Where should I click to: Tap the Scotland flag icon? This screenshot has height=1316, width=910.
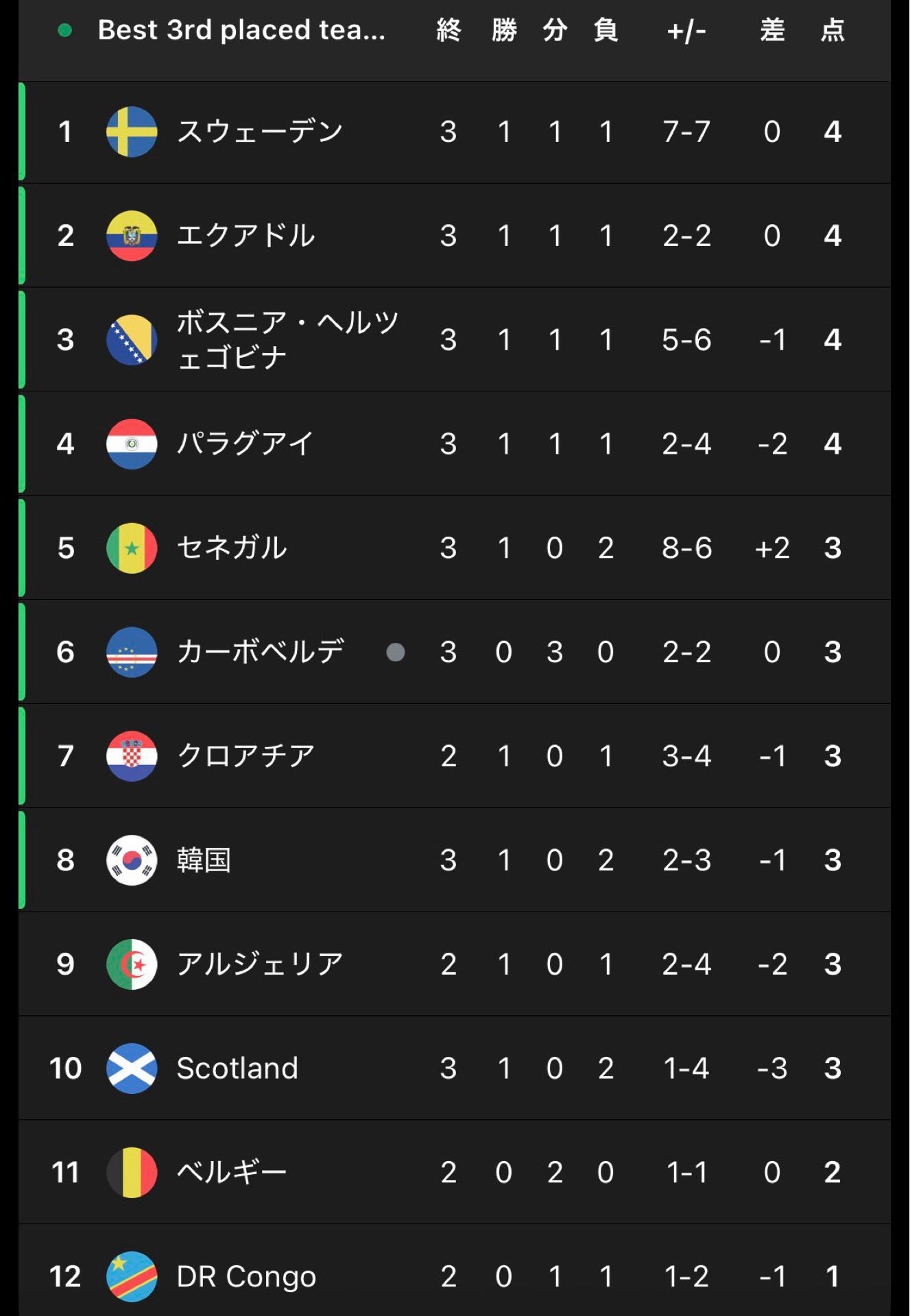pyautogui.click(x=132, y=1069)
